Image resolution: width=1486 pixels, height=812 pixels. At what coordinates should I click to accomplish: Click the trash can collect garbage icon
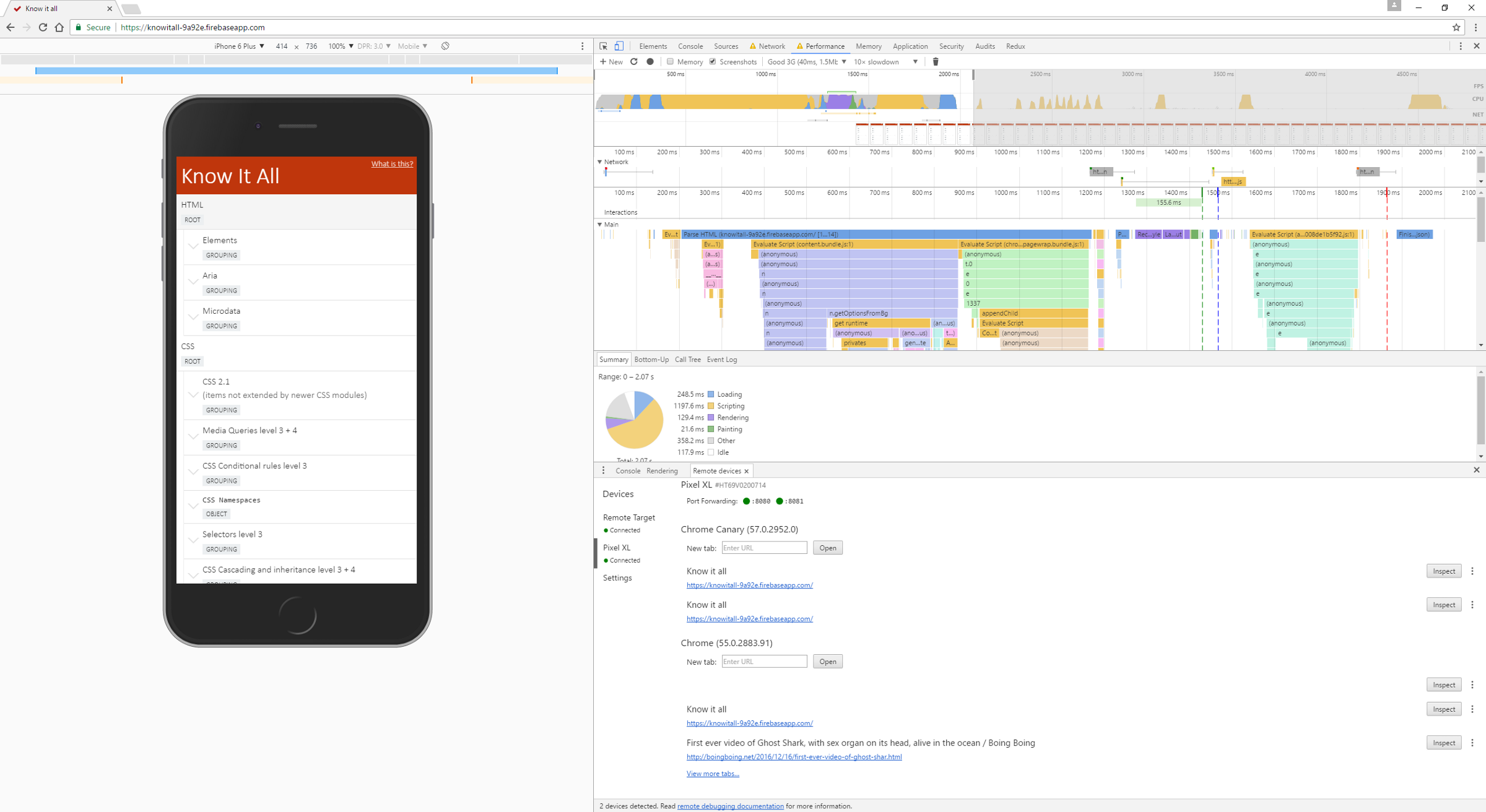(x=936, y=62)
